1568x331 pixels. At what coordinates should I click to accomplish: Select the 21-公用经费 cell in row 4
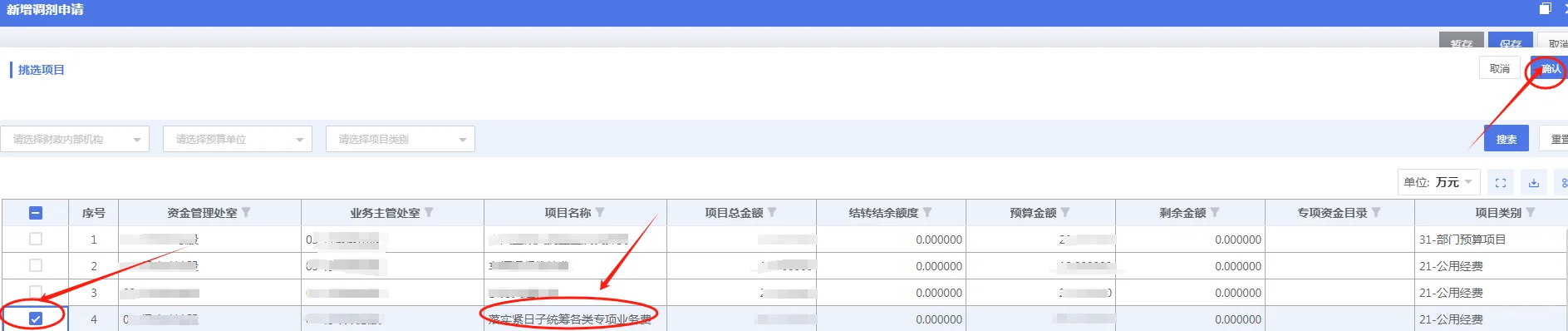coord(1491,319)
